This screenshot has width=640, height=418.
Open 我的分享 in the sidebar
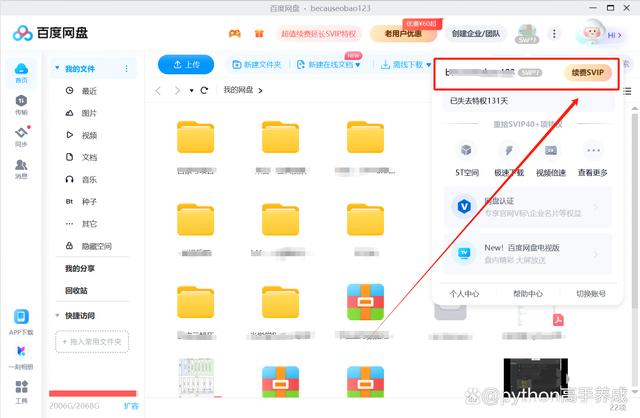[x=80, y=268]
